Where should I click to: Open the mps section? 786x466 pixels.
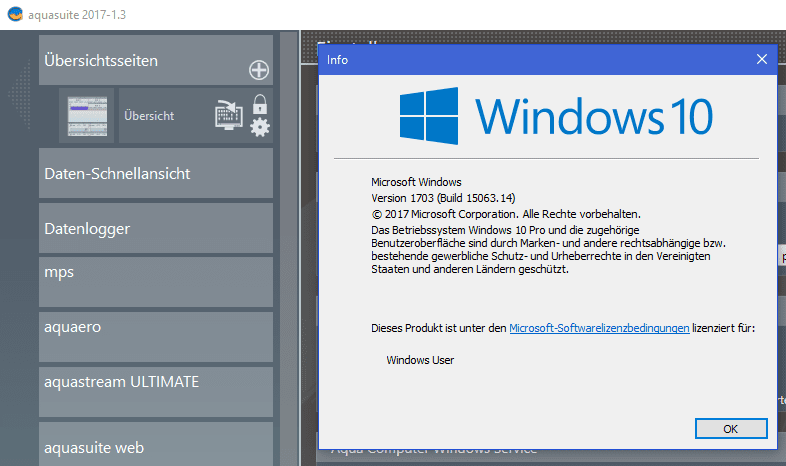156,282
